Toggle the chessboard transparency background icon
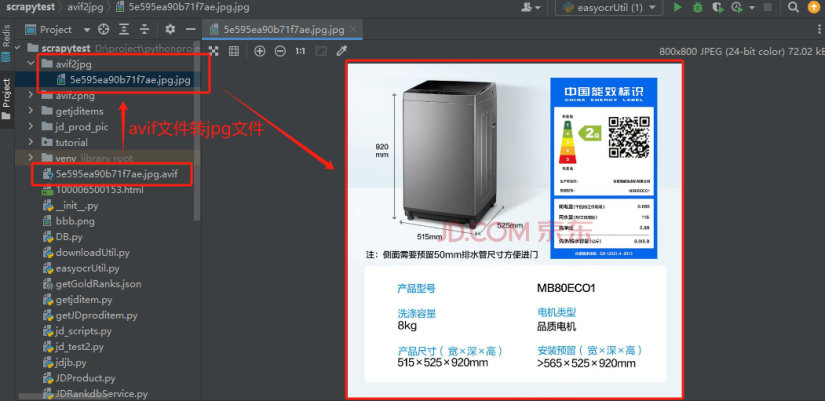 pos(214,51)
